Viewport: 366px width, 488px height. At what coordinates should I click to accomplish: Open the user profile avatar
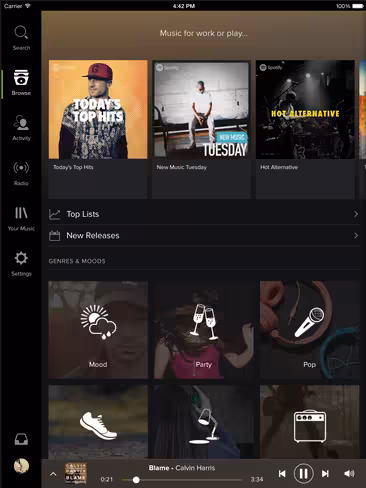coord(21,466)
